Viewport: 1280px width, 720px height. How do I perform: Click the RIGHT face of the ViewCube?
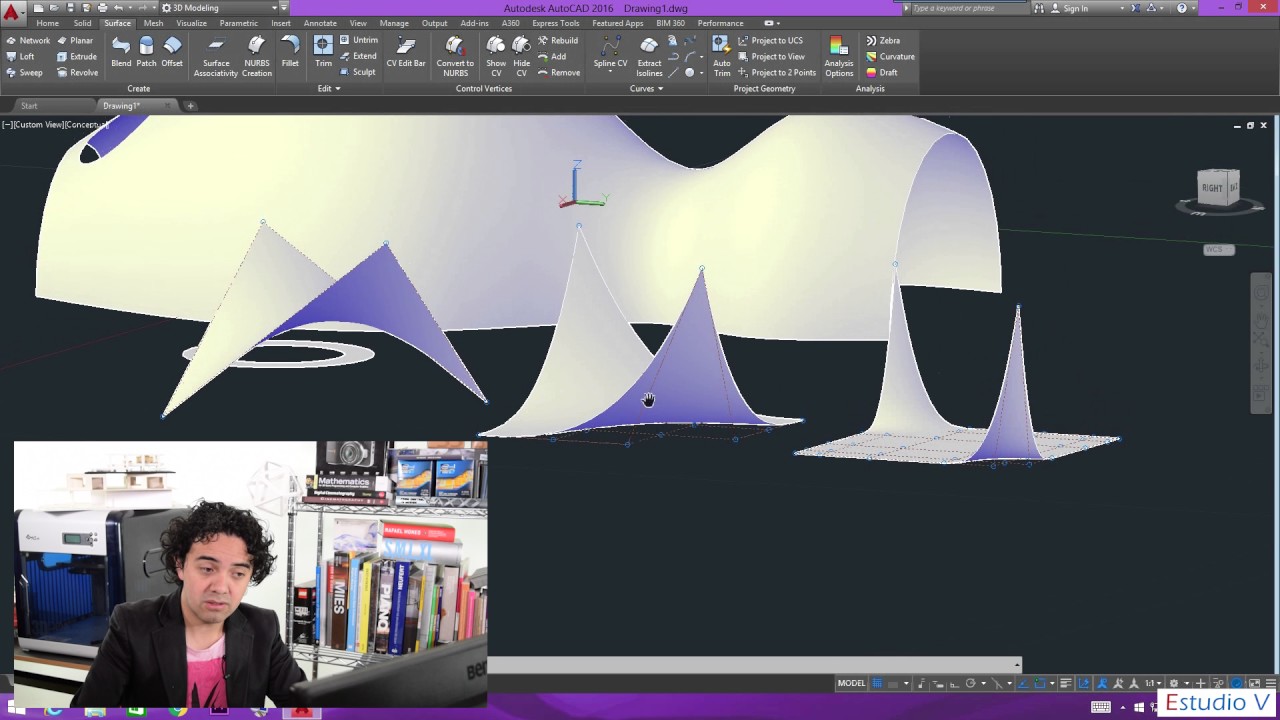(1212, 188)
